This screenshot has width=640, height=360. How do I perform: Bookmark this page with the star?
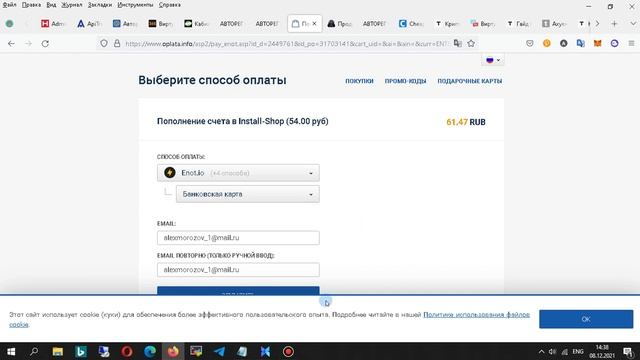point(471,43)
